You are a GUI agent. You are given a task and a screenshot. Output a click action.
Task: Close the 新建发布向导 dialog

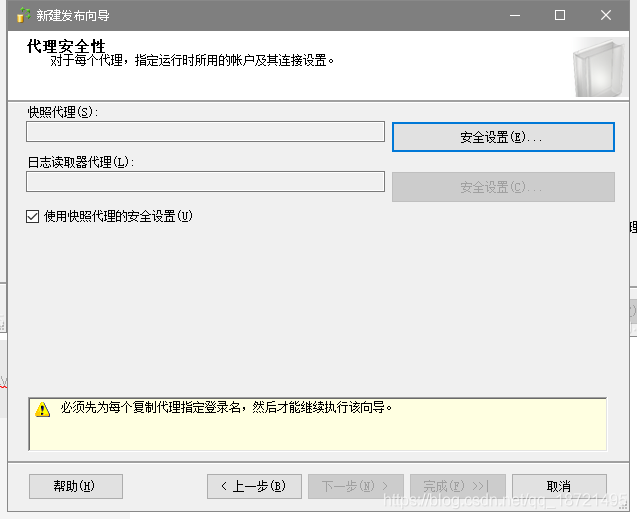pyautogui.click(x=606, y=15)
